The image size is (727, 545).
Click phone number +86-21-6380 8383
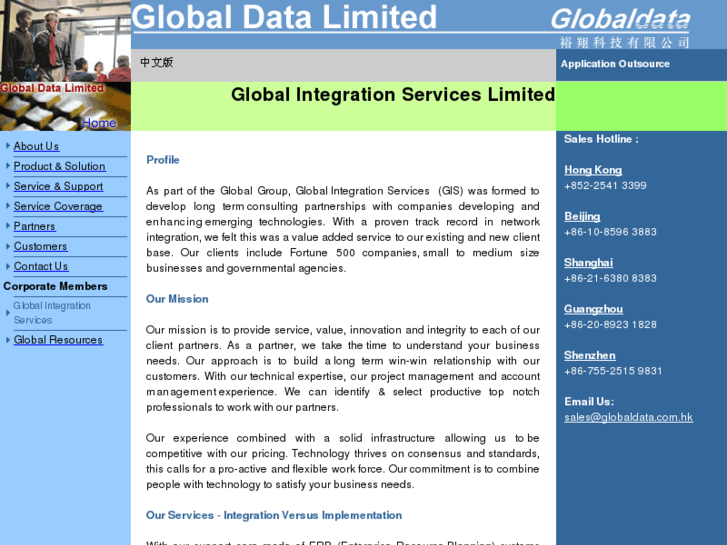(610, 278)
